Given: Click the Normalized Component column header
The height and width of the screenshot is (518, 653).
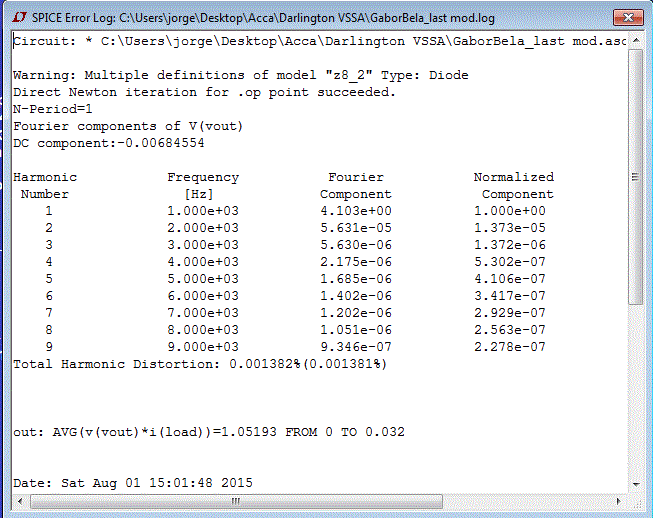Looking at the screenshot, I should point(514,185).
